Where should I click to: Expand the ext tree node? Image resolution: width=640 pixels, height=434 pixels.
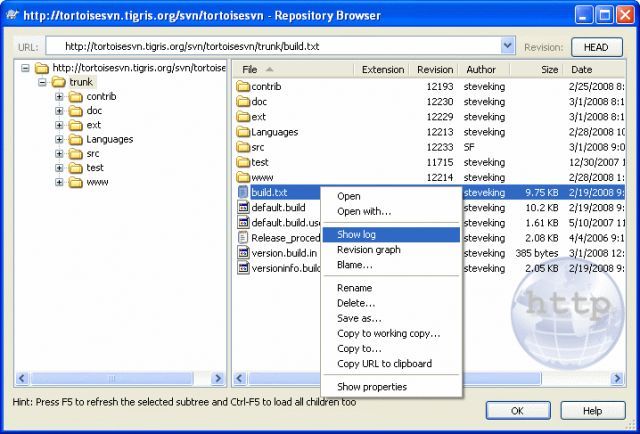coord(59,125)
